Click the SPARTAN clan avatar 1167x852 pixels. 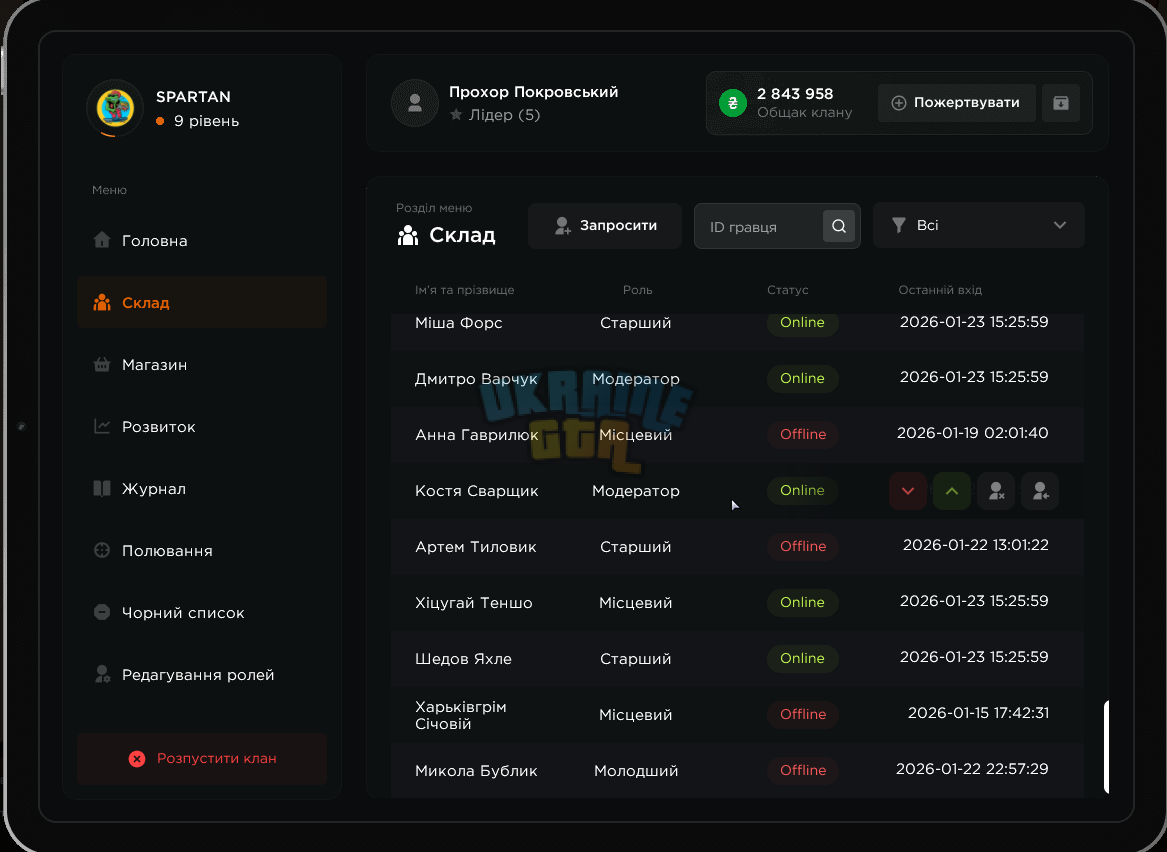point(115,109)
